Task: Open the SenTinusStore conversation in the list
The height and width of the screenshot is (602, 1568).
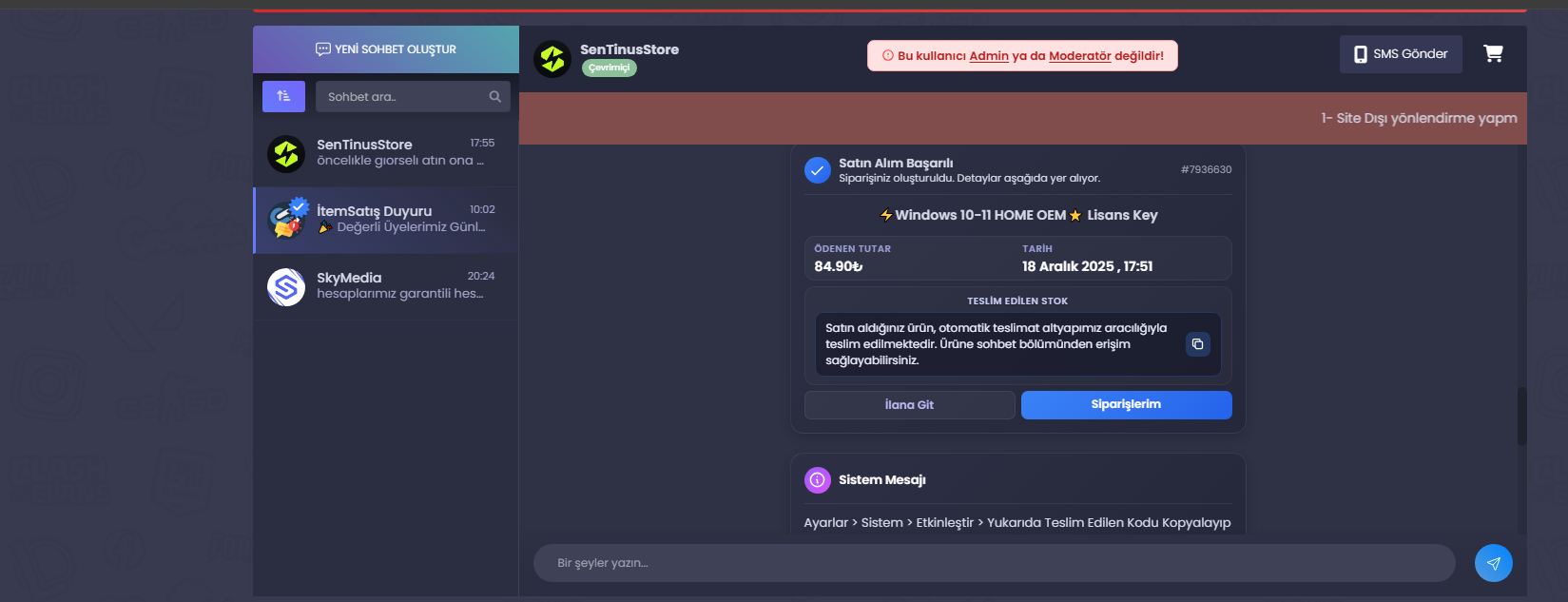Action: (386, 153)
